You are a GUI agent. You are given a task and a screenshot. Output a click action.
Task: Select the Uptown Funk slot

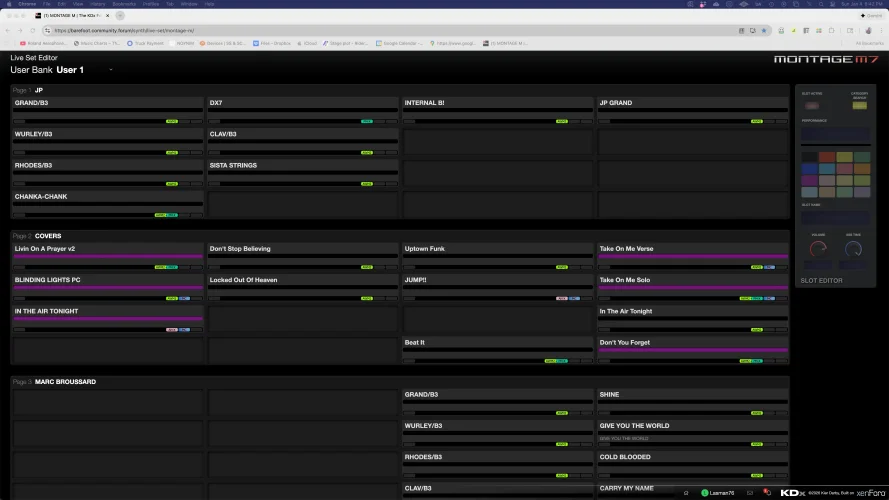(498, 257)
